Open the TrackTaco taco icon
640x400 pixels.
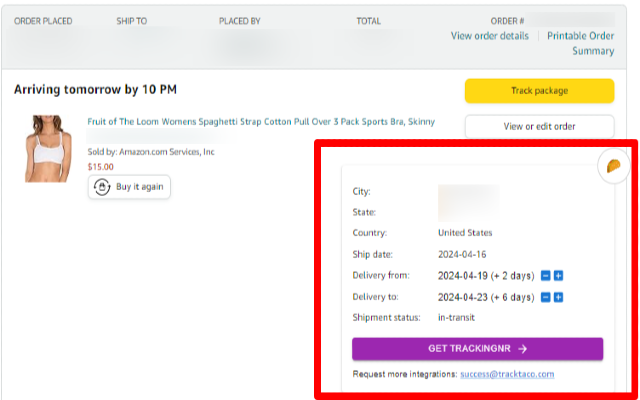(x=613, y=166)
